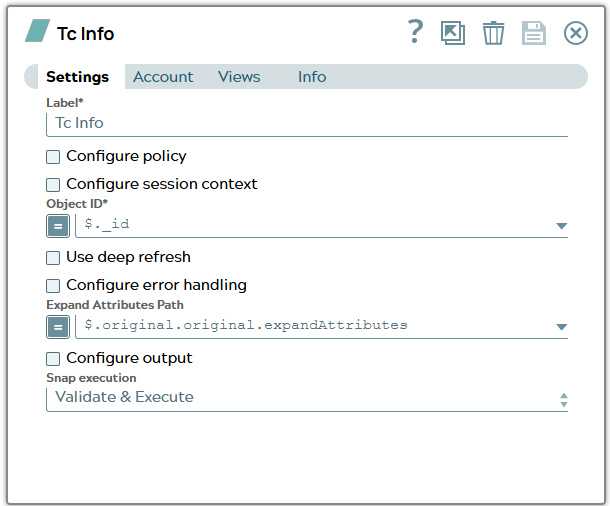Toggle expression button for Object ID
This screenshot has height=506, width=610.
(x=58, y=226)
